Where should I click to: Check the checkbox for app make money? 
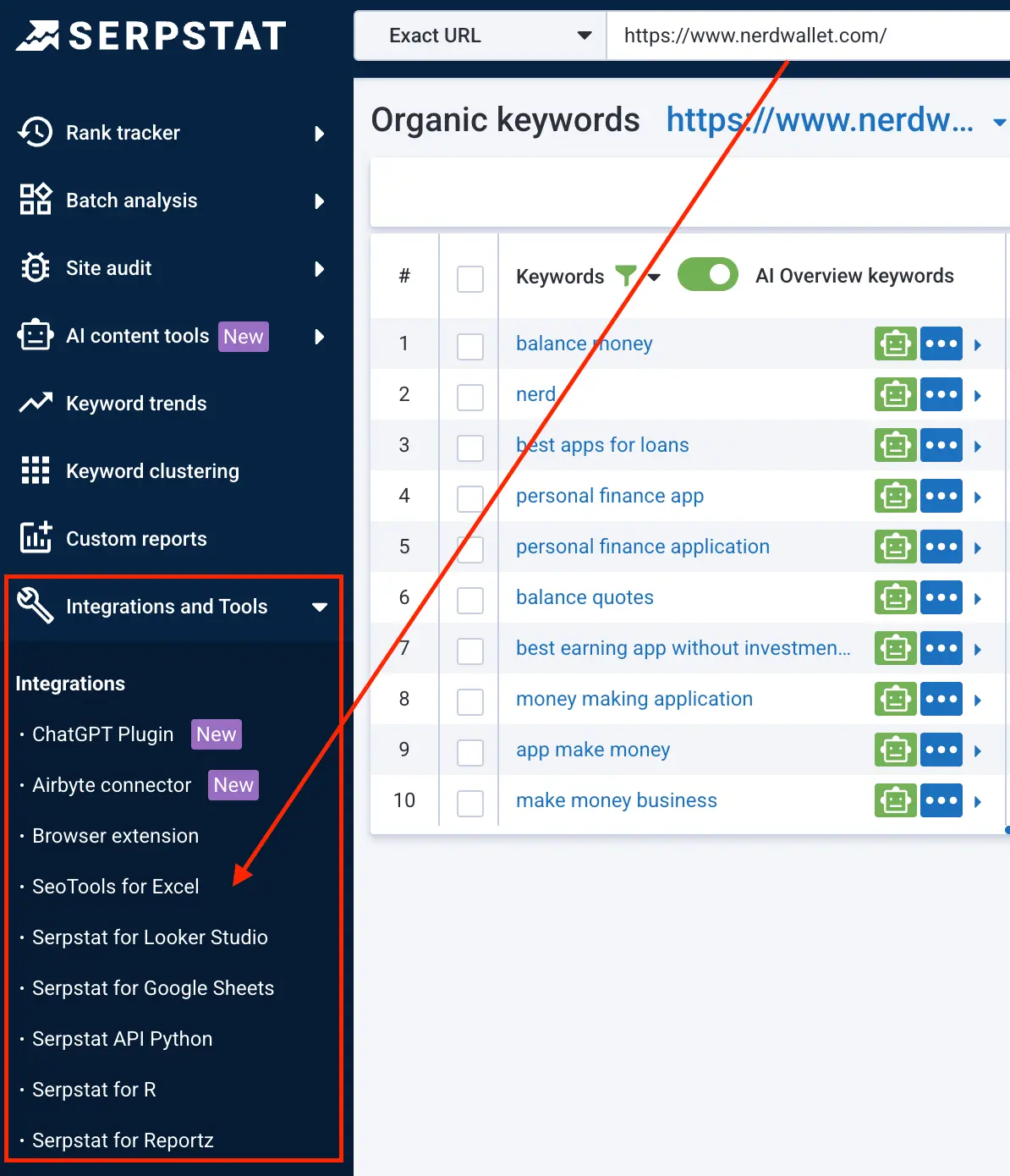point(470,752)
